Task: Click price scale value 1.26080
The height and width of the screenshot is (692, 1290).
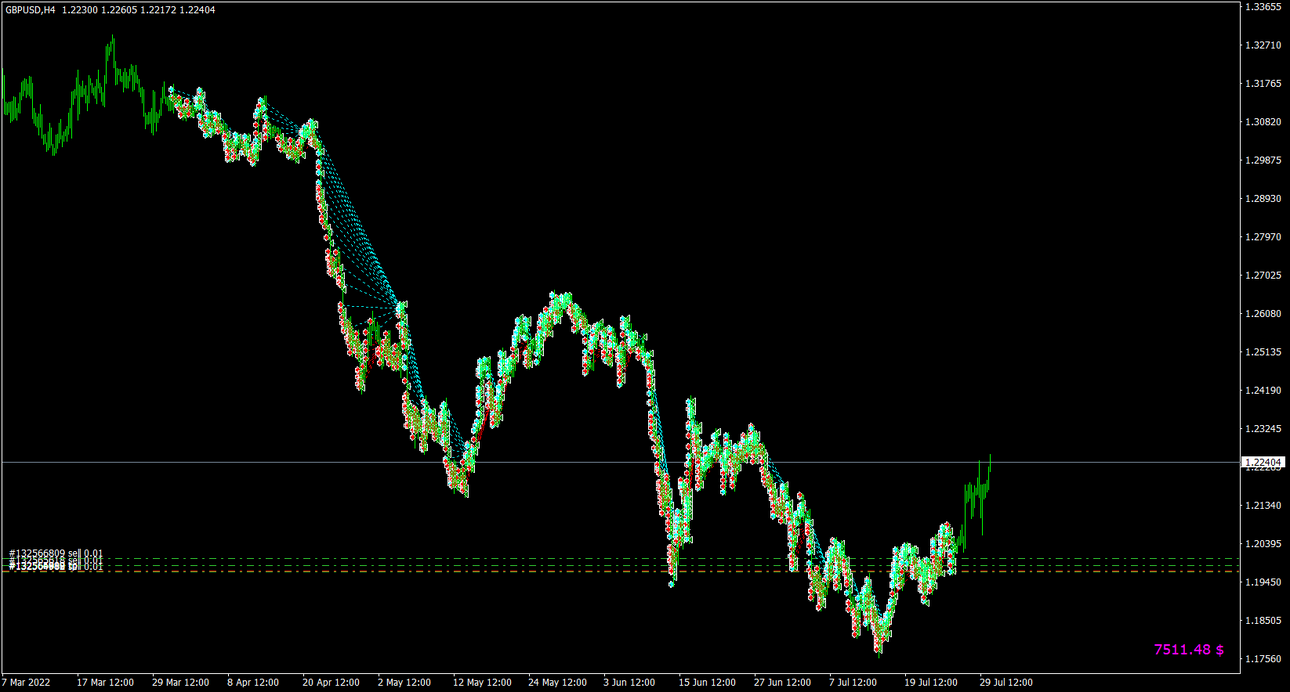Action: [x=1263, y=314]
